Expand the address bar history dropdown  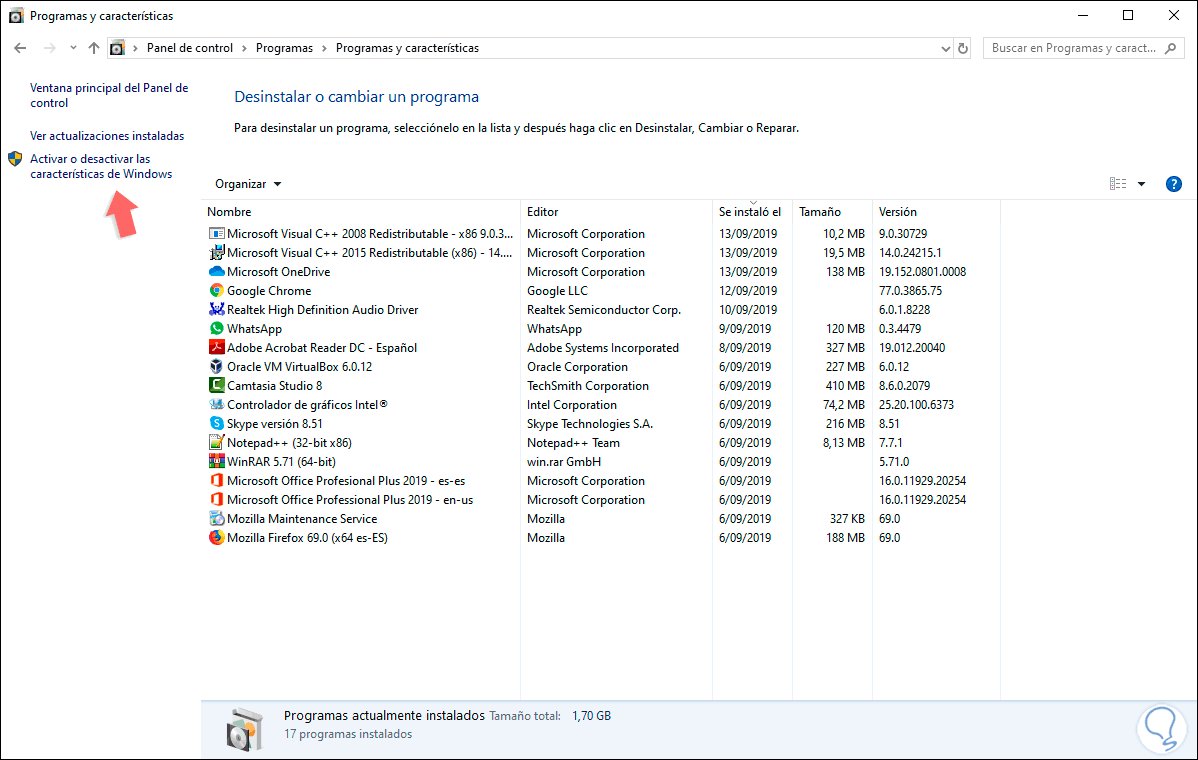945,48
